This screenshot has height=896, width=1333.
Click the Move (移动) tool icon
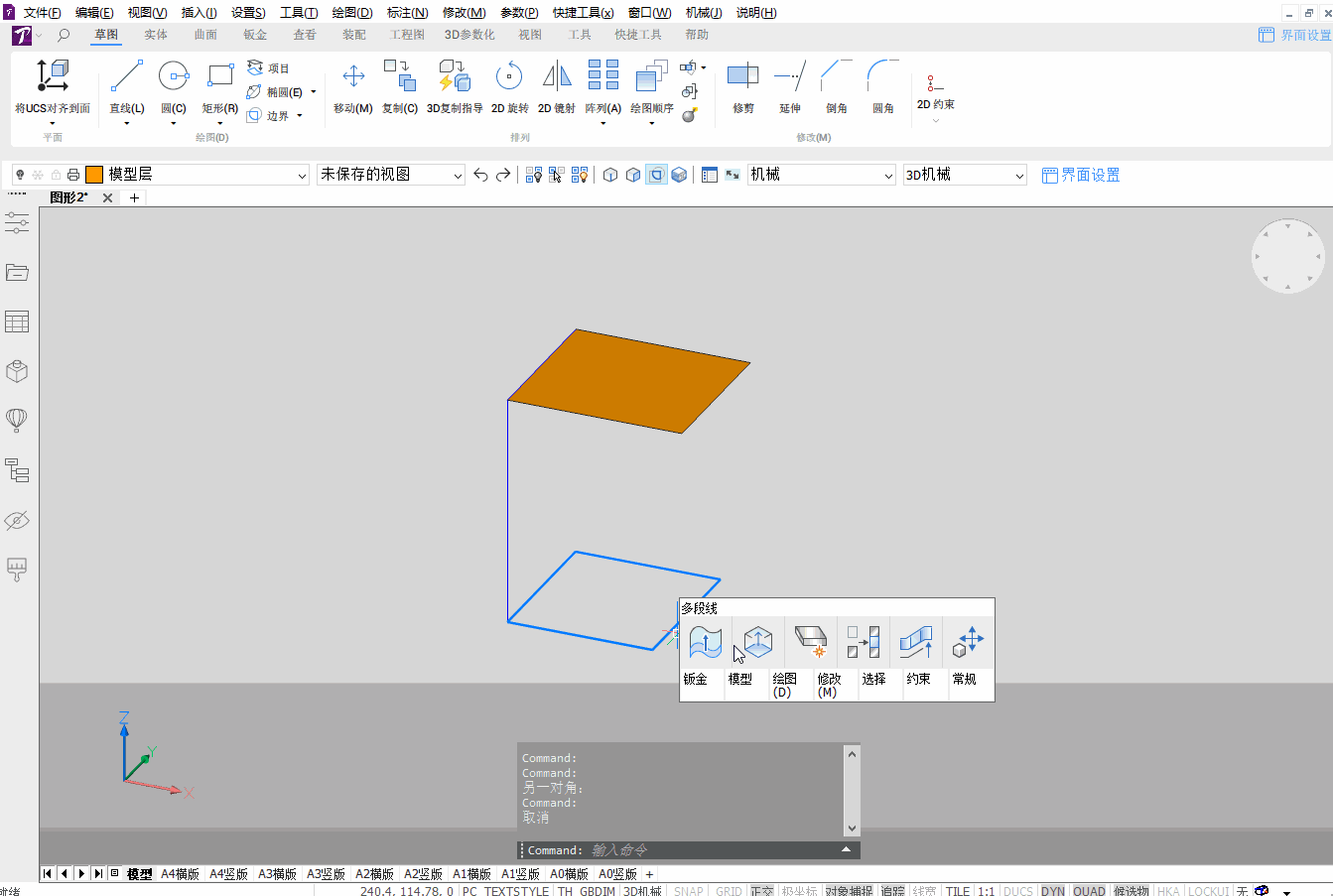coord(353,76)
